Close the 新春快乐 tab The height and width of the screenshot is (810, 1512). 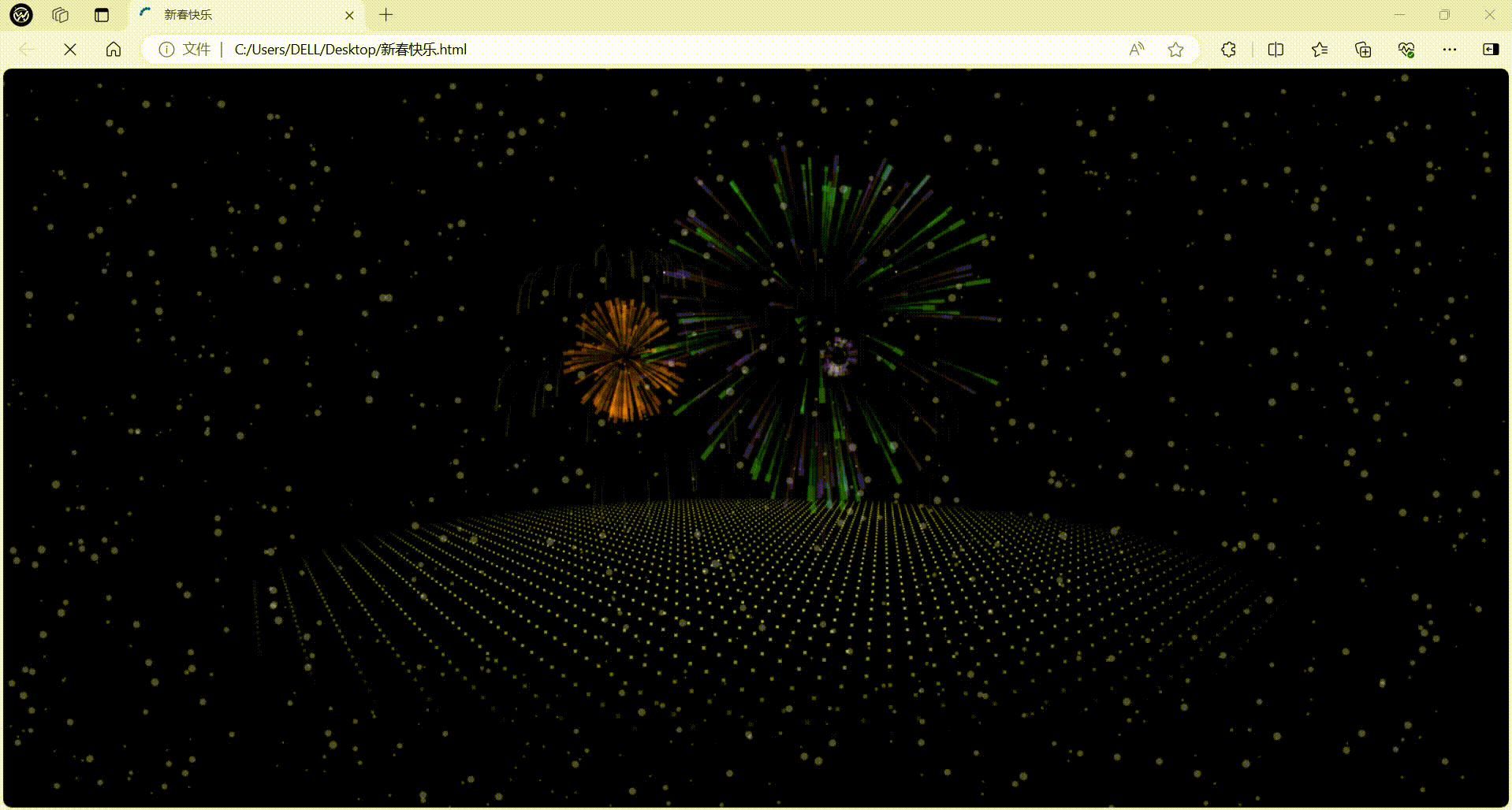(350, 15)
